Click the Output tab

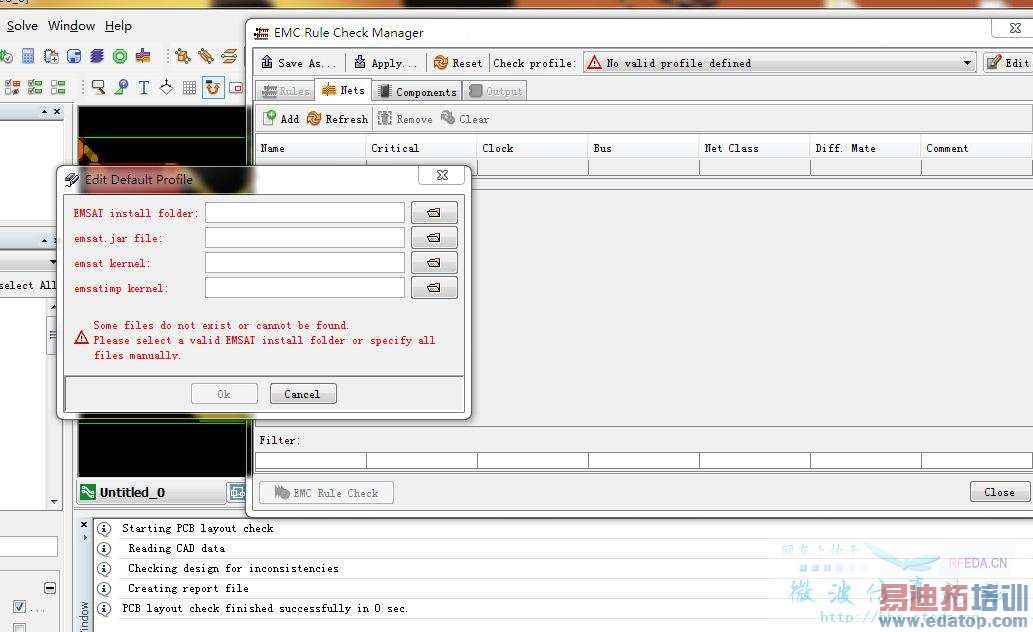pos(495,92)
